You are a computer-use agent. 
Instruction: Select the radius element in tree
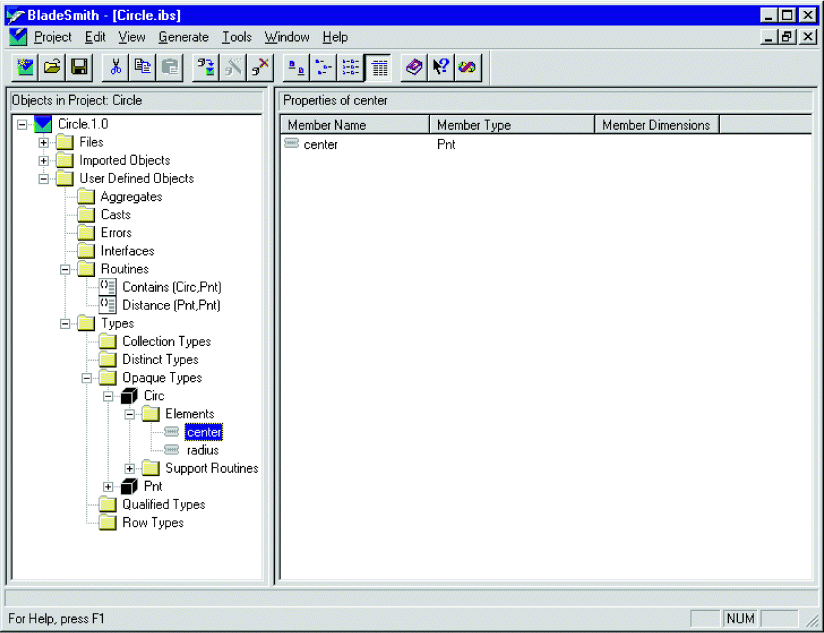203,450
